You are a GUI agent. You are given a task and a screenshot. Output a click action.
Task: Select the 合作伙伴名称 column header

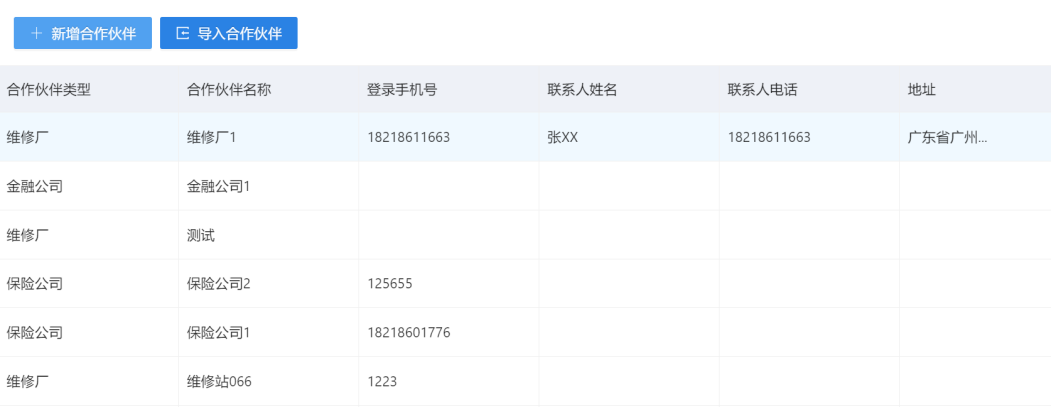click(x=229, y=89)
